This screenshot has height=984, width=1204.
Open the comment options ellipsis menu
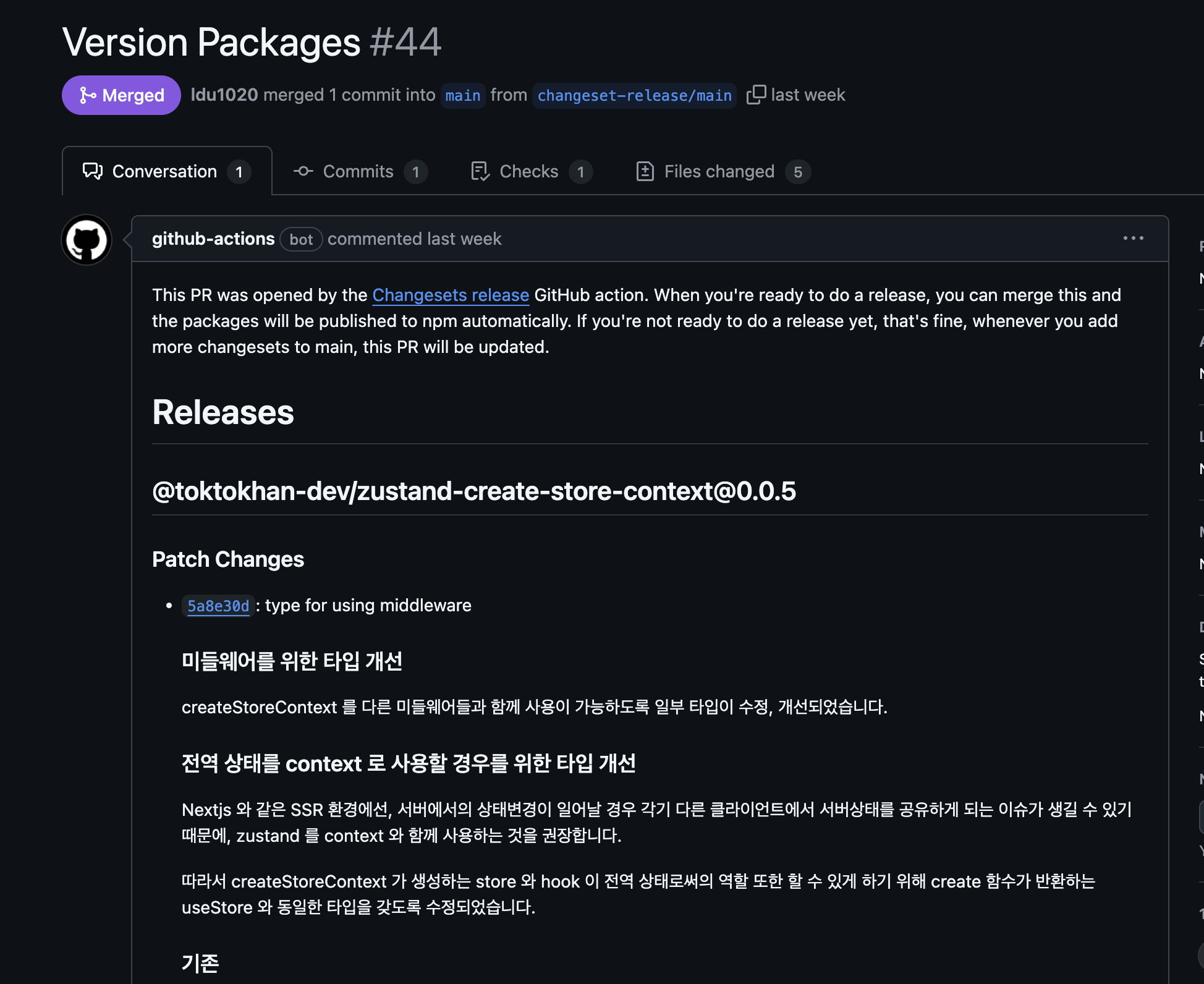click(1133, 239)
